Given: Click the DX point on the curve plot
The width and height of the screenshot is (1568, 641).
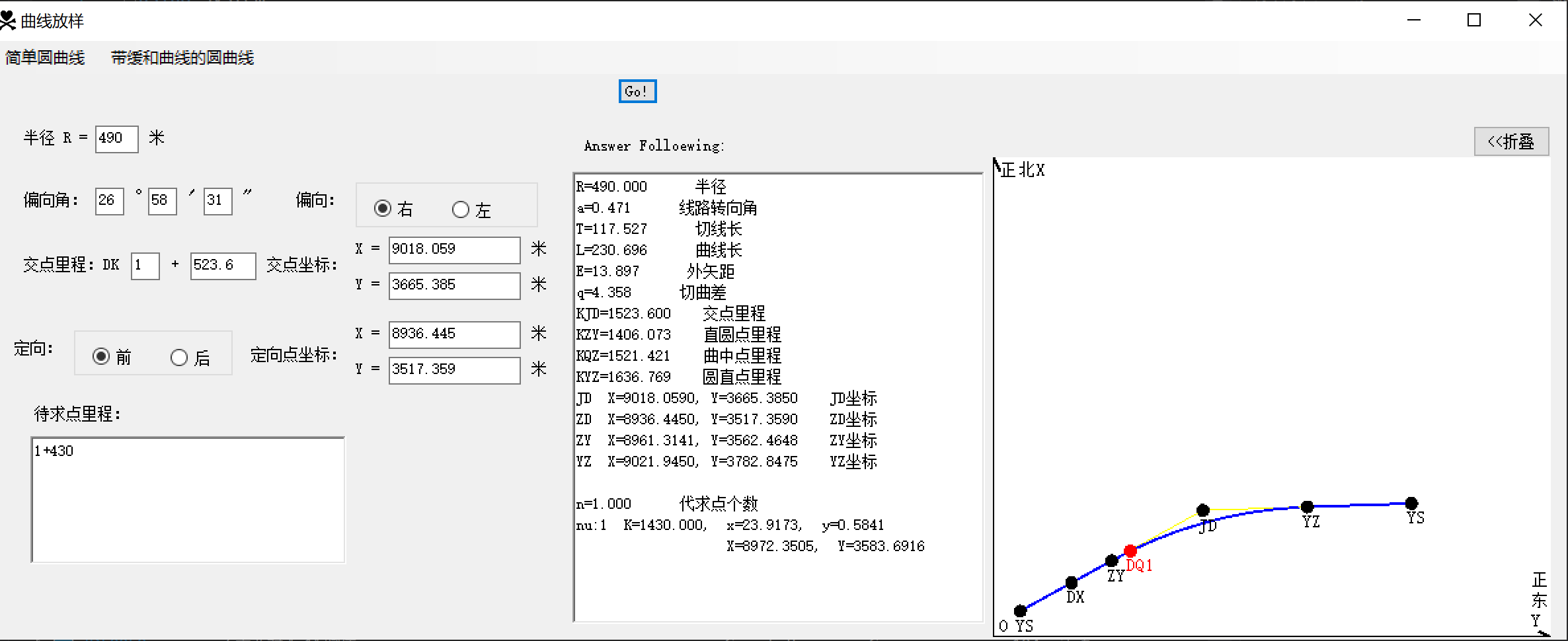Looking at the screenshot, I should (1072, 582).
